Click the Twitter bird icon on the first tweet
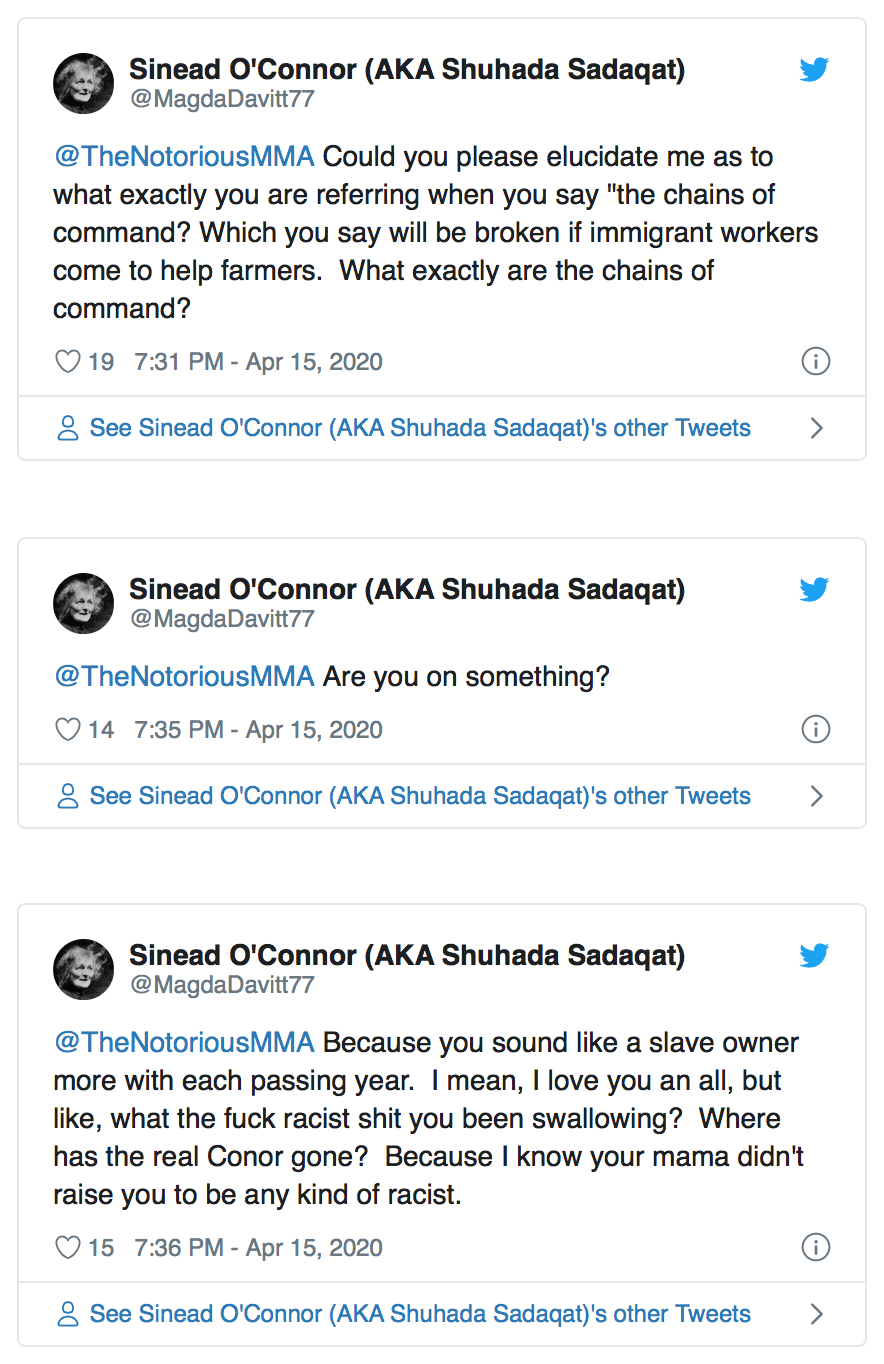Image resolution: width=884 pixels, height=1364 pixels. [815, 70]
